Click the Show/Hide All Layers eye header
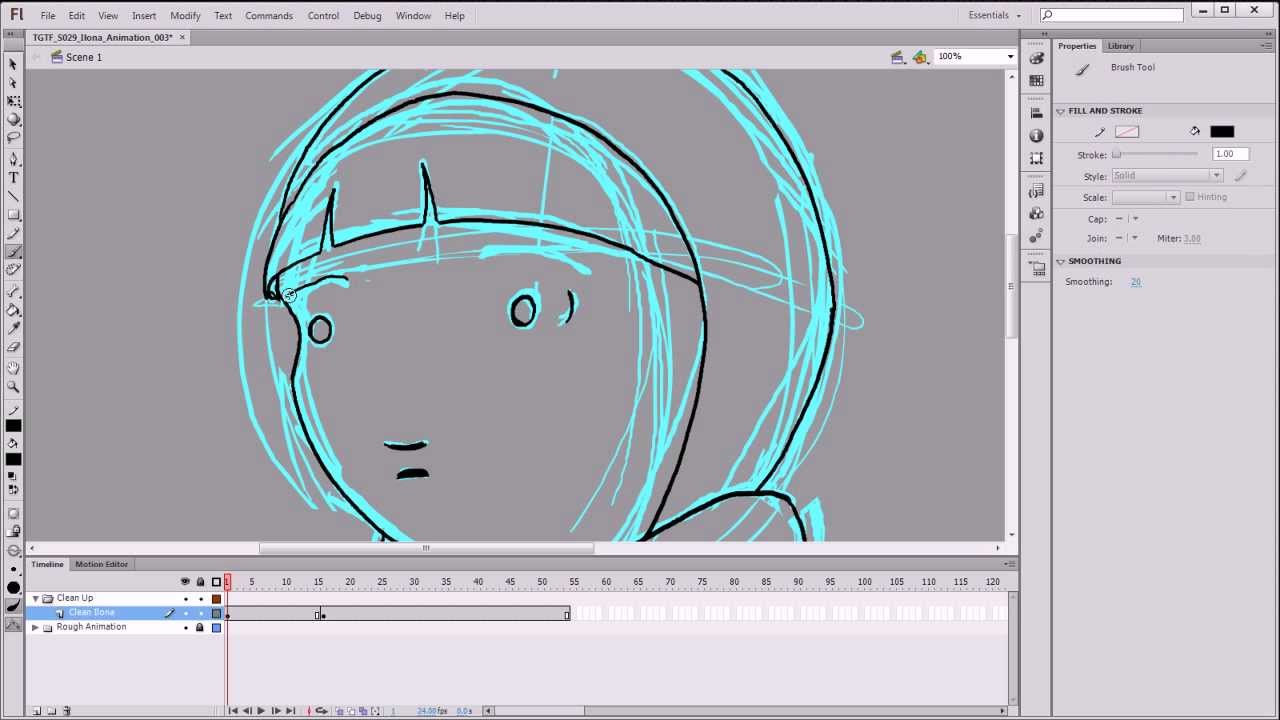This screenshot has height=720, width=1280. pyautogui.click(x=184, y=582)
